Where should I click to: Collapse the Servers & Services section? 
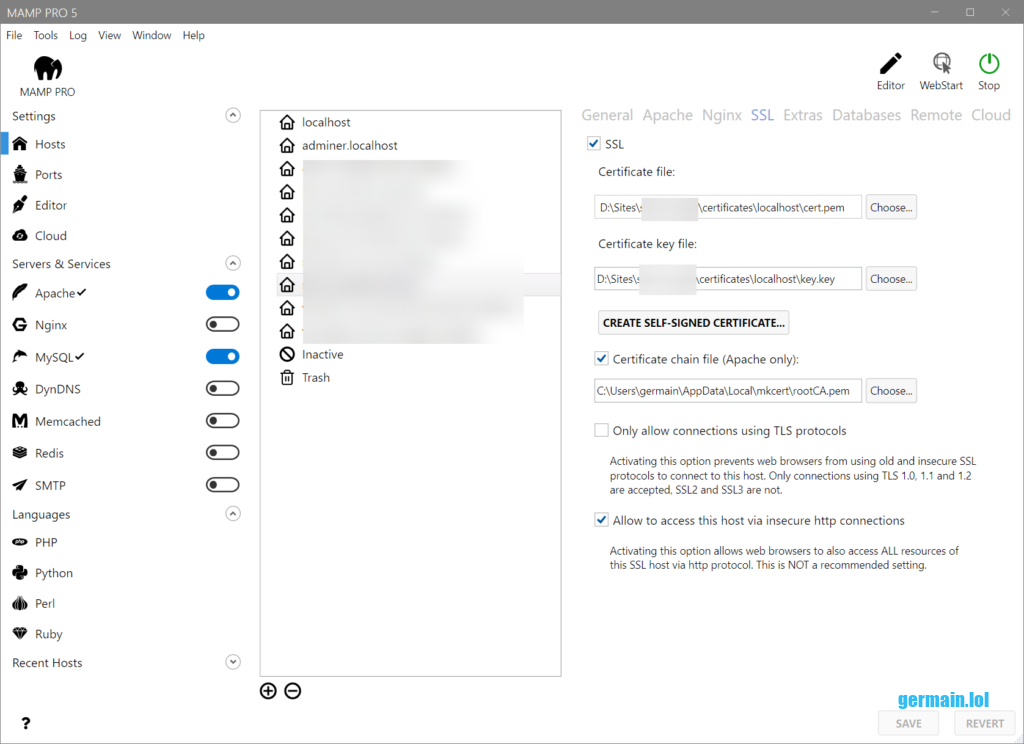[x=233, y=264]
